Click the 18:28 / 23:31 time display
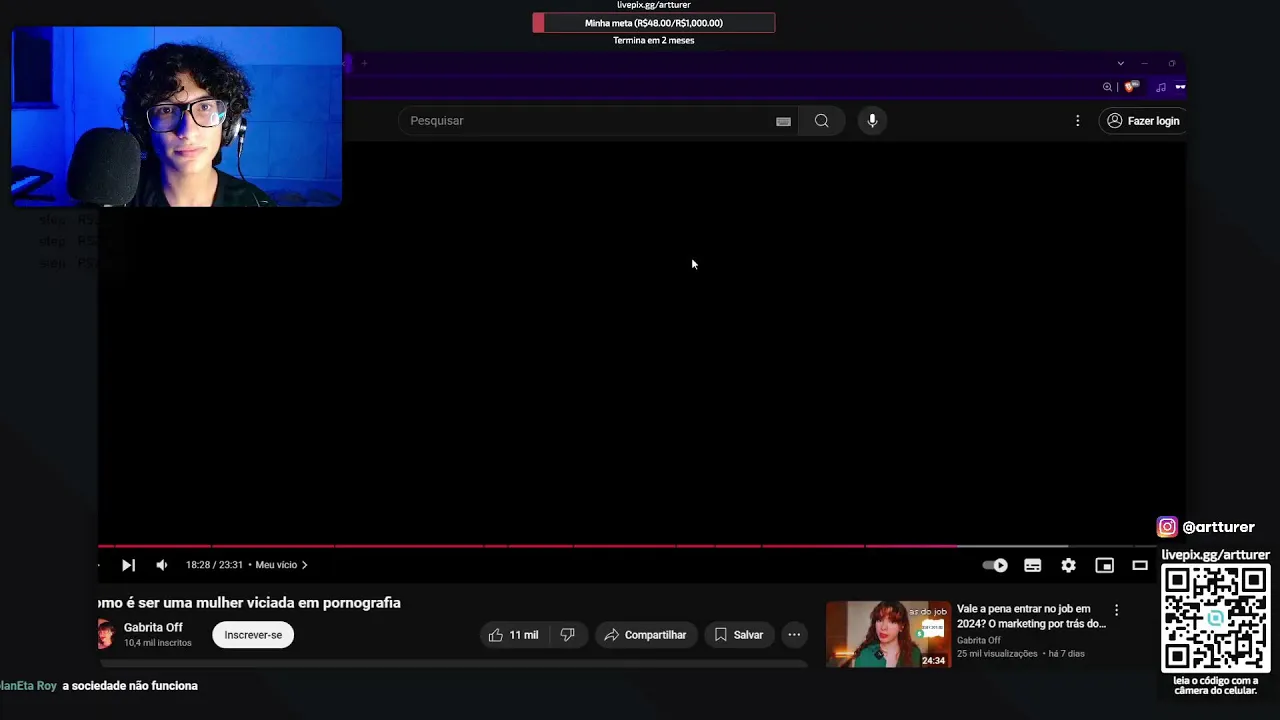The image size is (1280, 720). 214,565
